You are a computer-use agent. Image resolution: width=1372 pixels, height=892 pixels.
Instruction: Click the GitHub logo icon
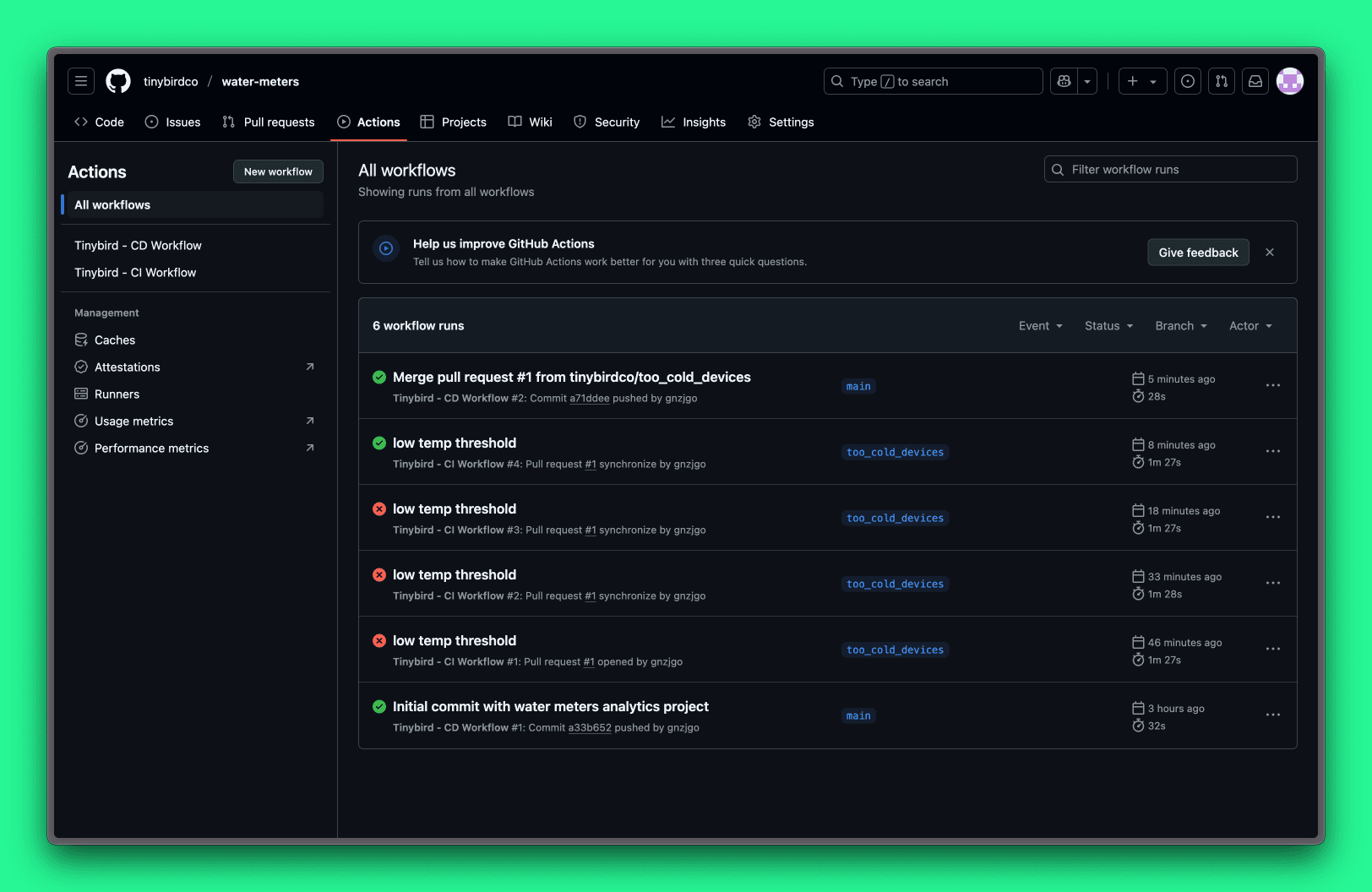click(118, 81)
